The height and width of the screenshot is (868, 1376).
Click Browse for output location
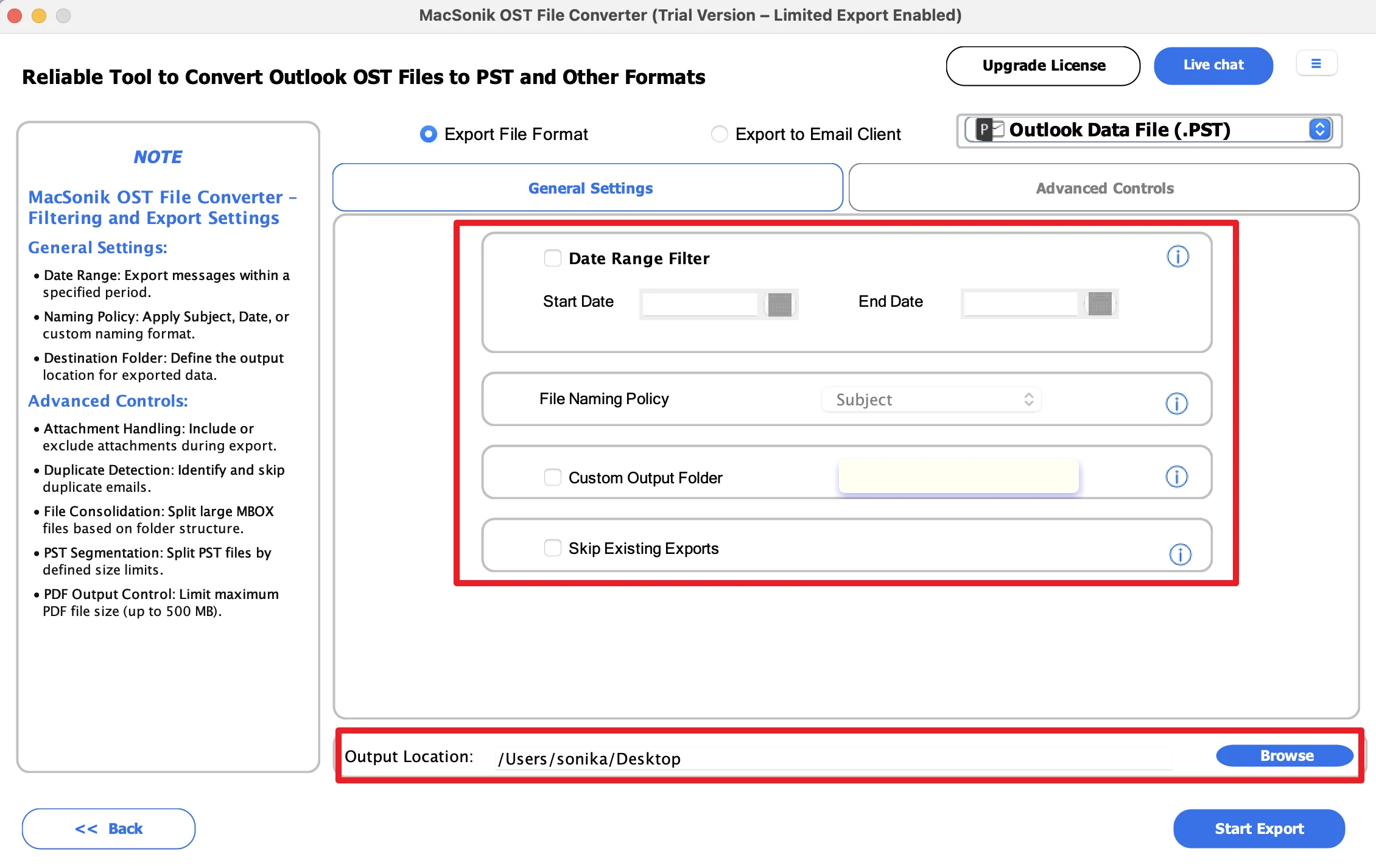(x=1285, y=755)
